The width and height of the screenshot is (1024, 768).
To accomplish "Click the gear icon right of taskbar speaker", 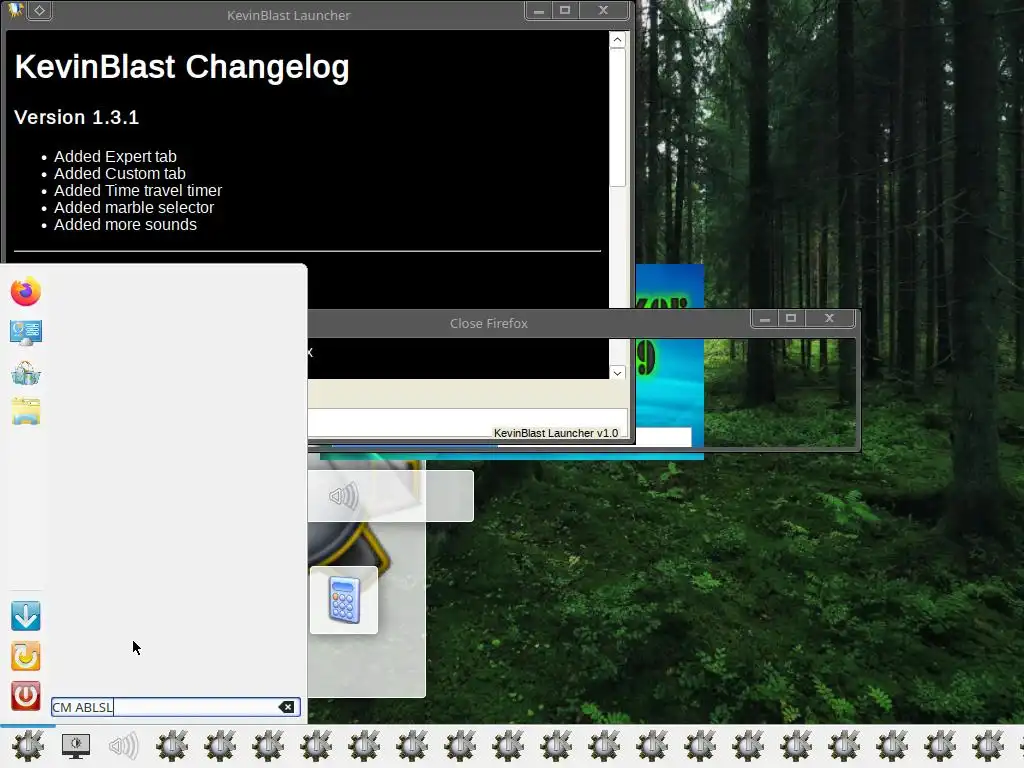I will pos(172,746).
